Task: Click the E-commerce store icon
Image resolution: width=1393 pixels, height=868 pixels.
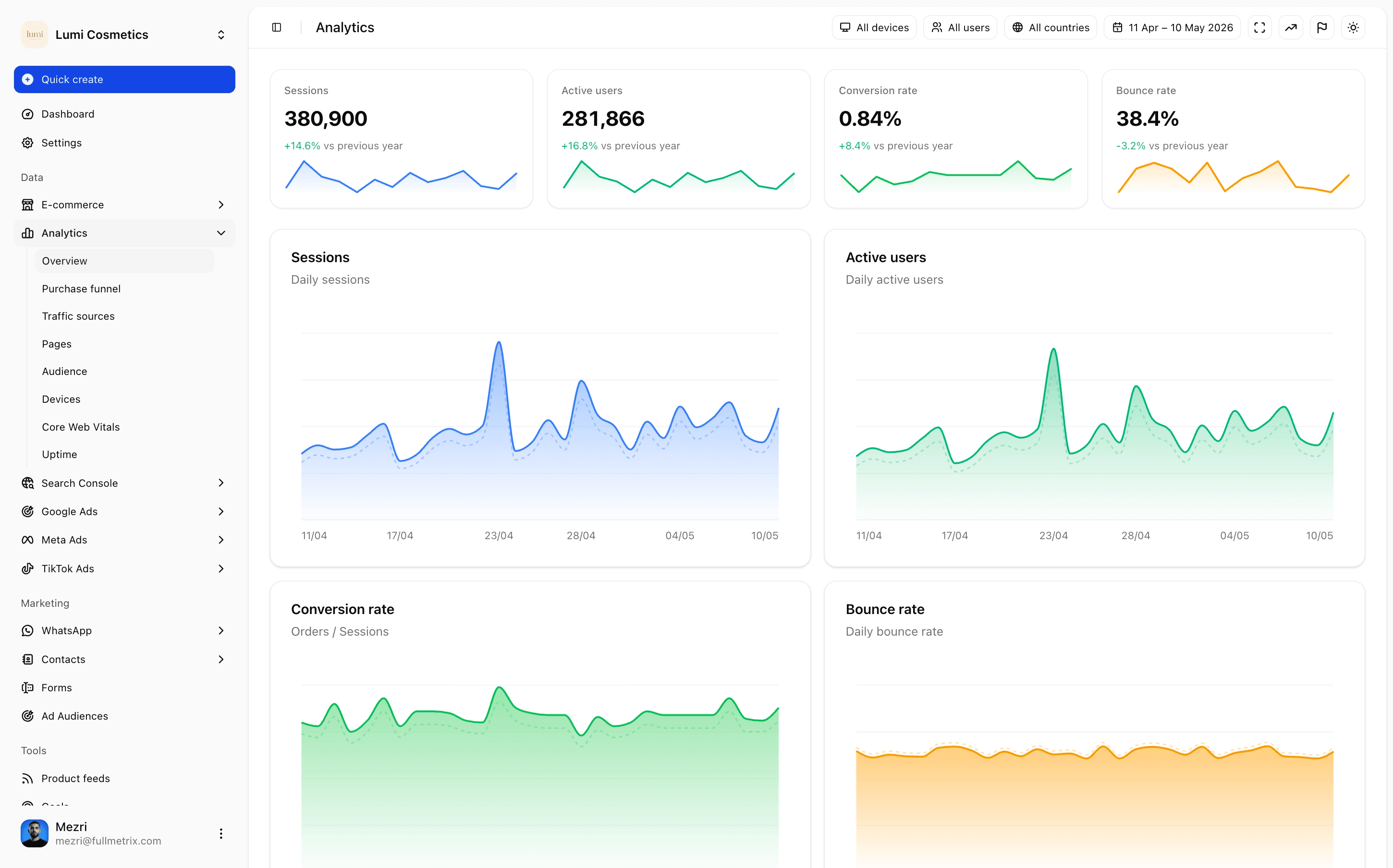Action: click(27, 205)
